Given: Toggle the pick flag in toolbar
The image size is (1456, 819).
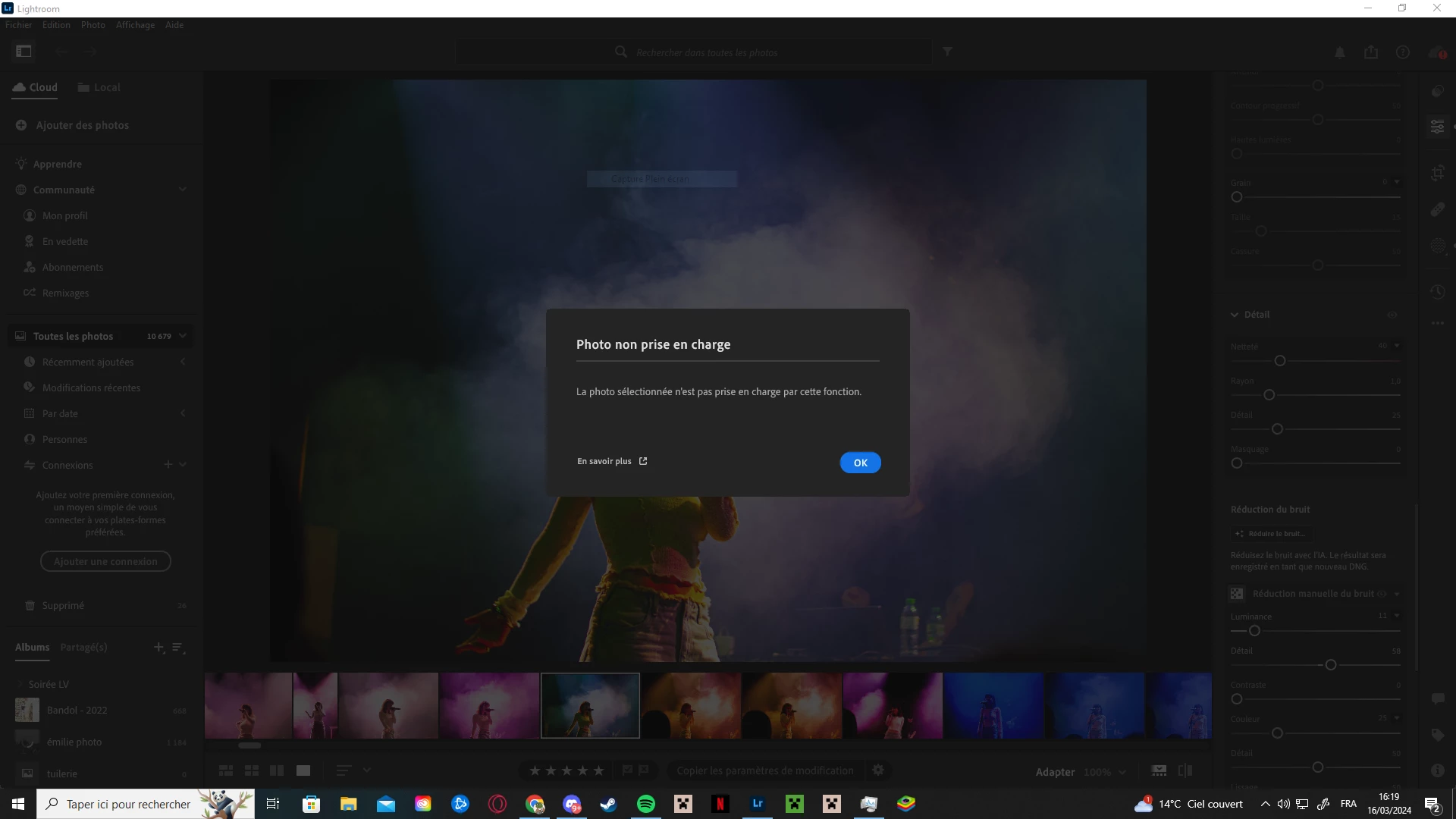Looking at the screenshot, I should coord(627,770).
